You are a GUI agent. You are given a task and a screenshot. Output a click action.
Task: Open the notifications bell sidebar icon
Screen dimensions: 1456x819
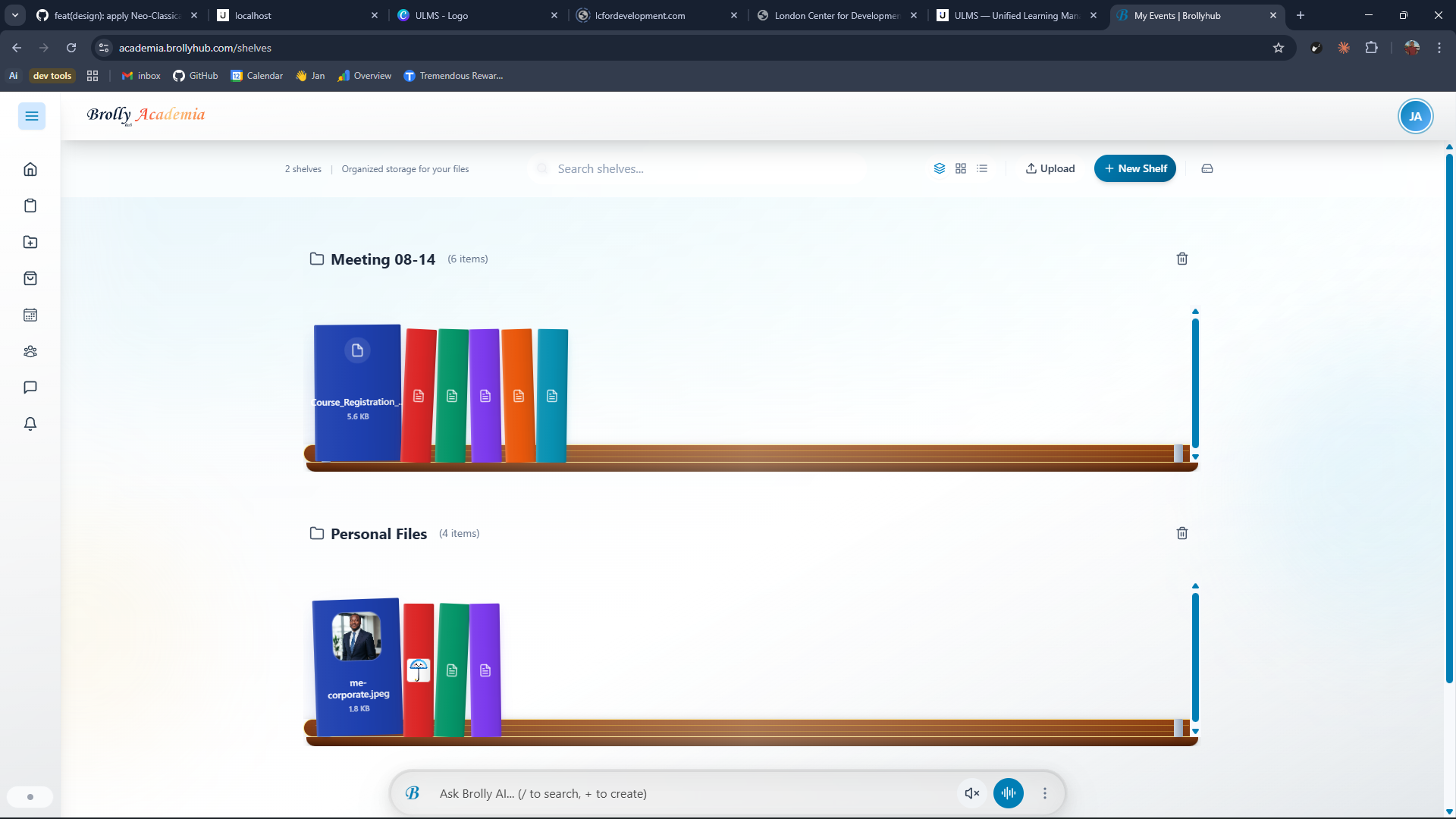(x=30, y=424)
